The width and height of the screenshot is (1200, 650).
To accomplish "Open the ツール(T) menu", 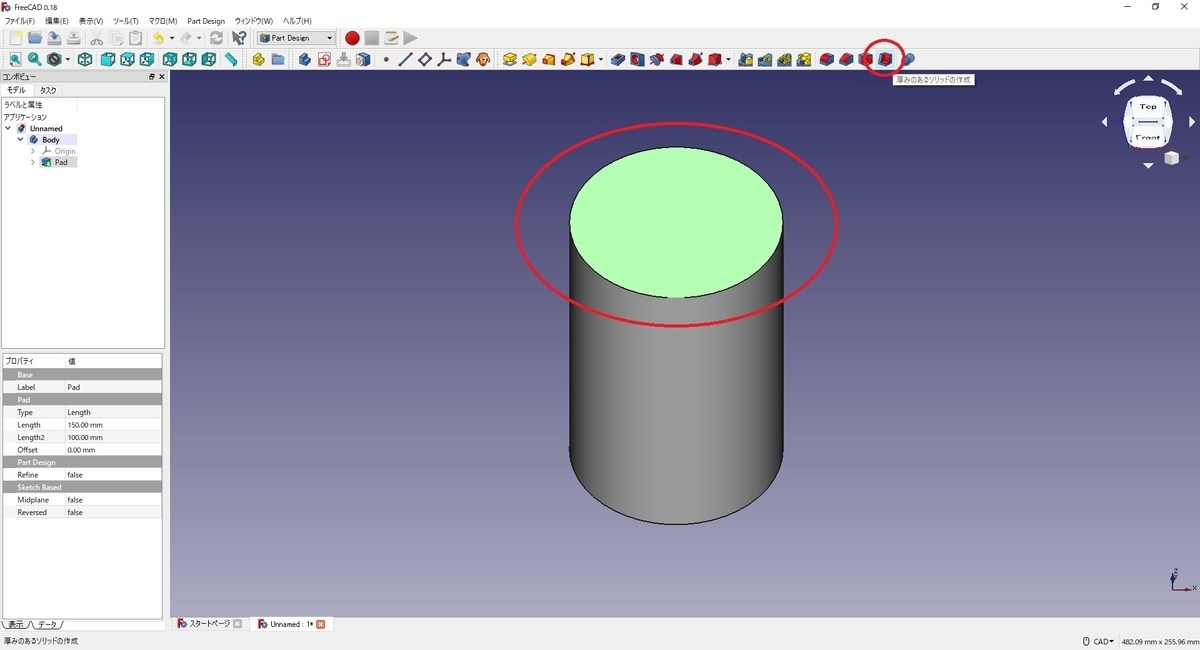I will (126, 21).
